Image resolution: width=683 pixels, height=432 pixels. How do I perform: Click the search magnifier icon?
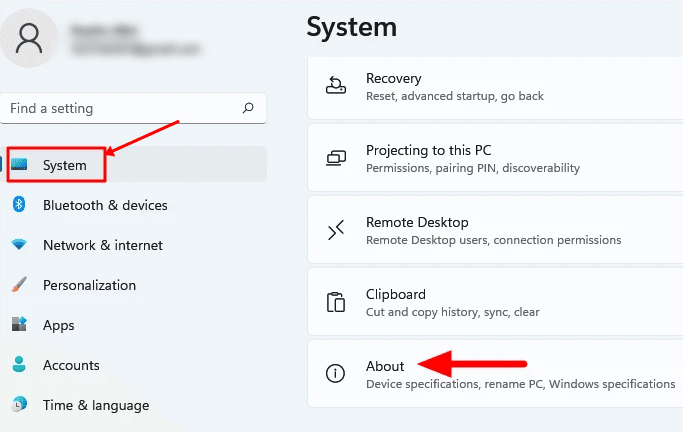(248, 108)
